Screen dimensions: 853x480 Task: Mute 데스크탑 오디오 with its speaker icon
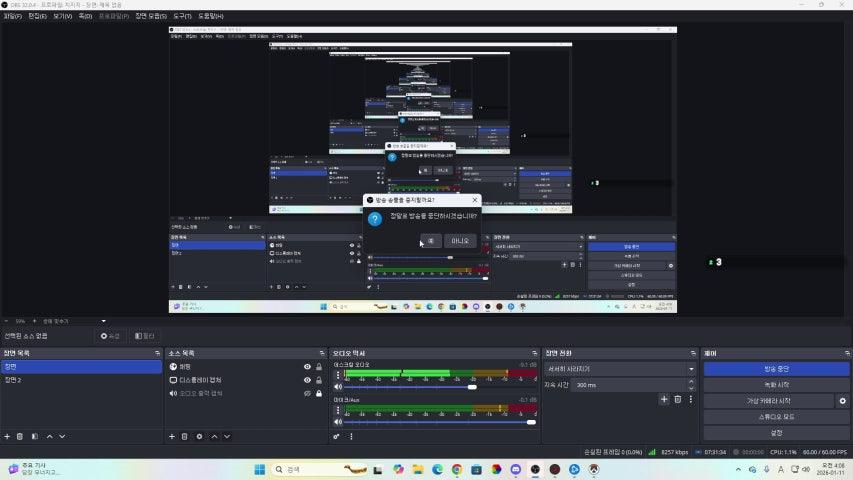337,387
